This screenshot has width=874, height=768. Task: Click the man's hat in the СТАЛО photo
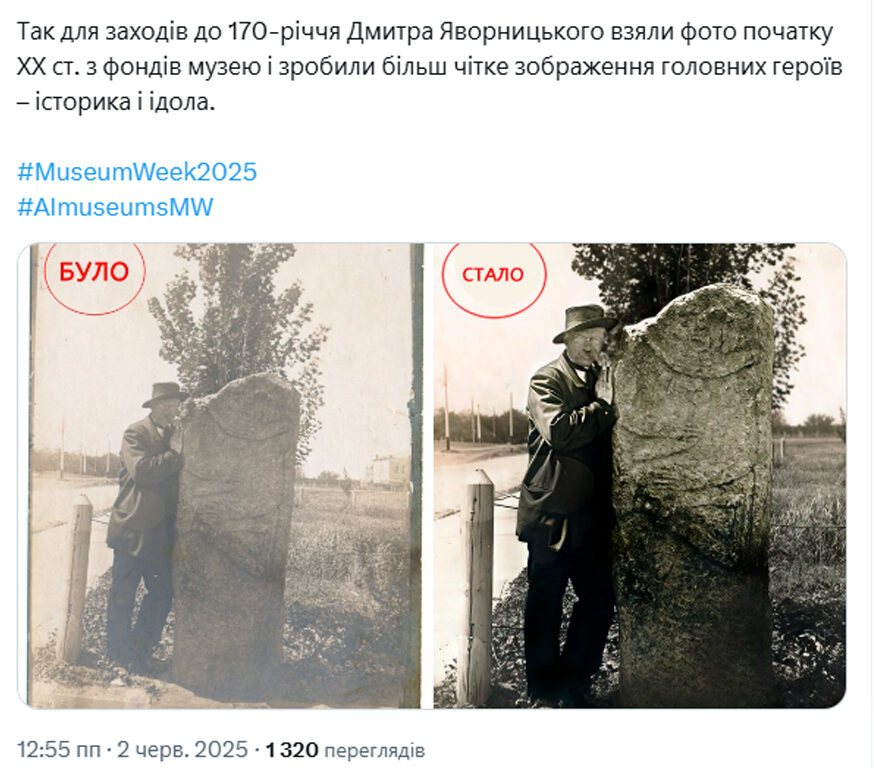pos(584,322)
